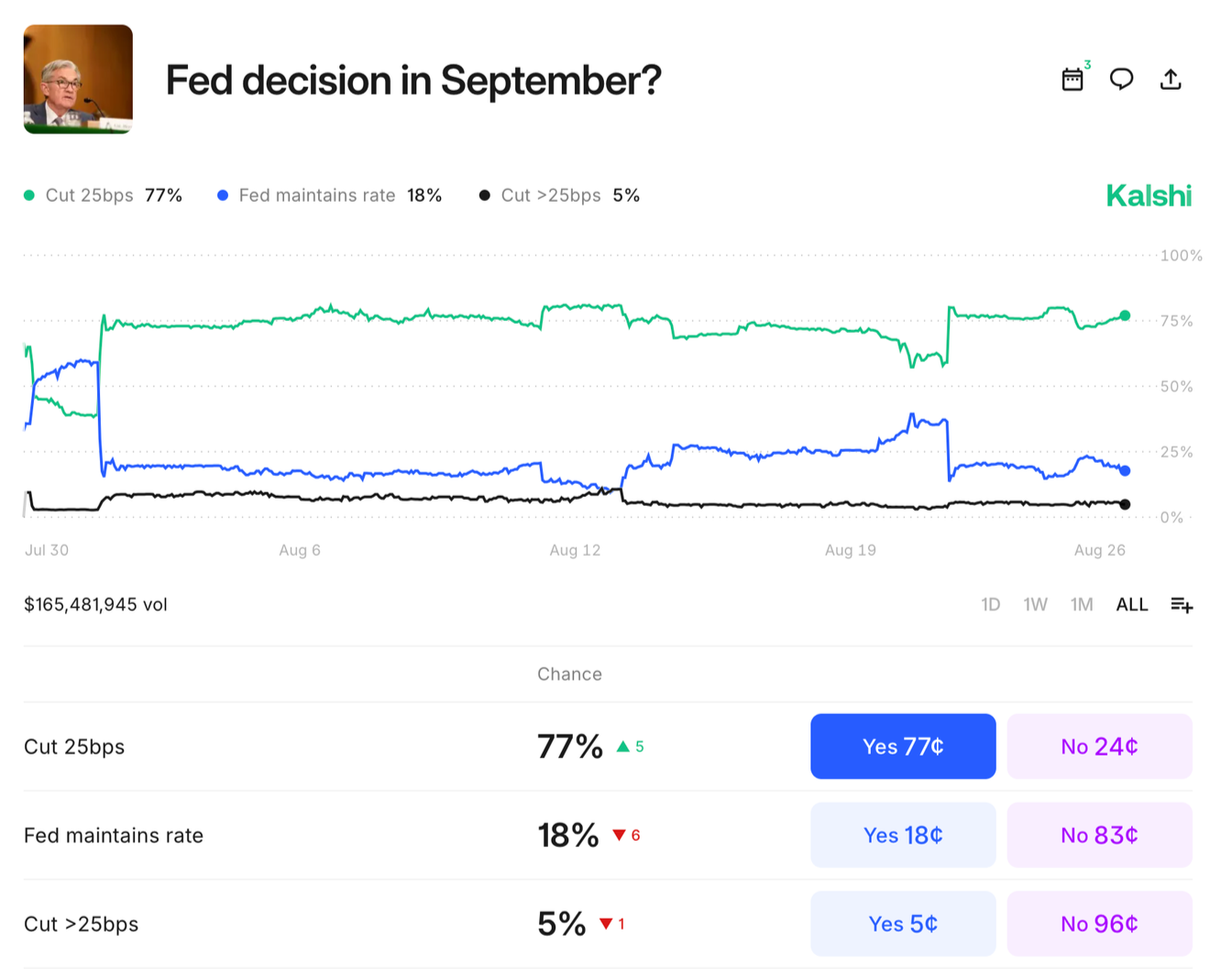Switch chart range to 1W
Viewport: 1232px width, 980px height.
point(1035,605)
